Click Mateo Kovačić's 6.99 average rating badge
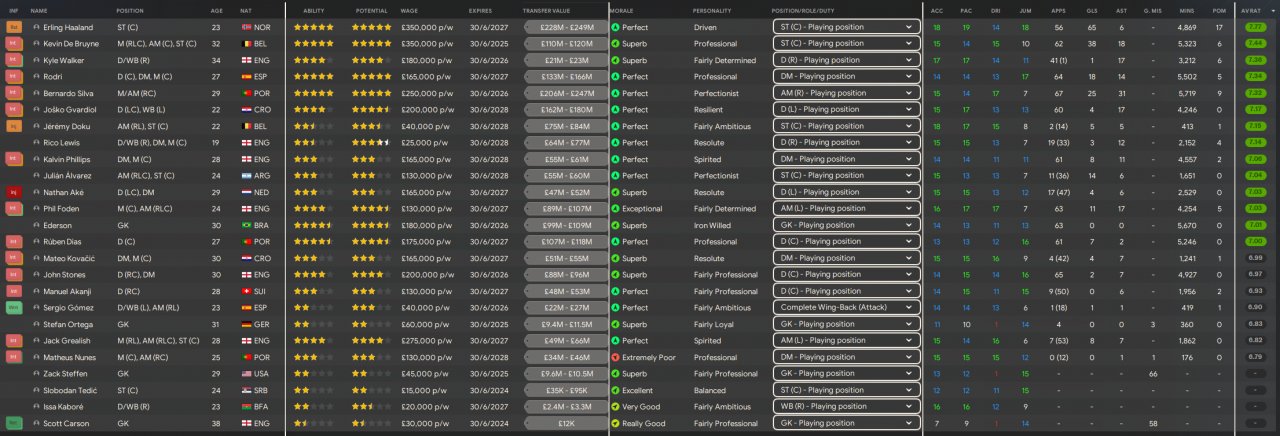The width and height of the screenshot is (1280, 436). (x=1256, y=258)
